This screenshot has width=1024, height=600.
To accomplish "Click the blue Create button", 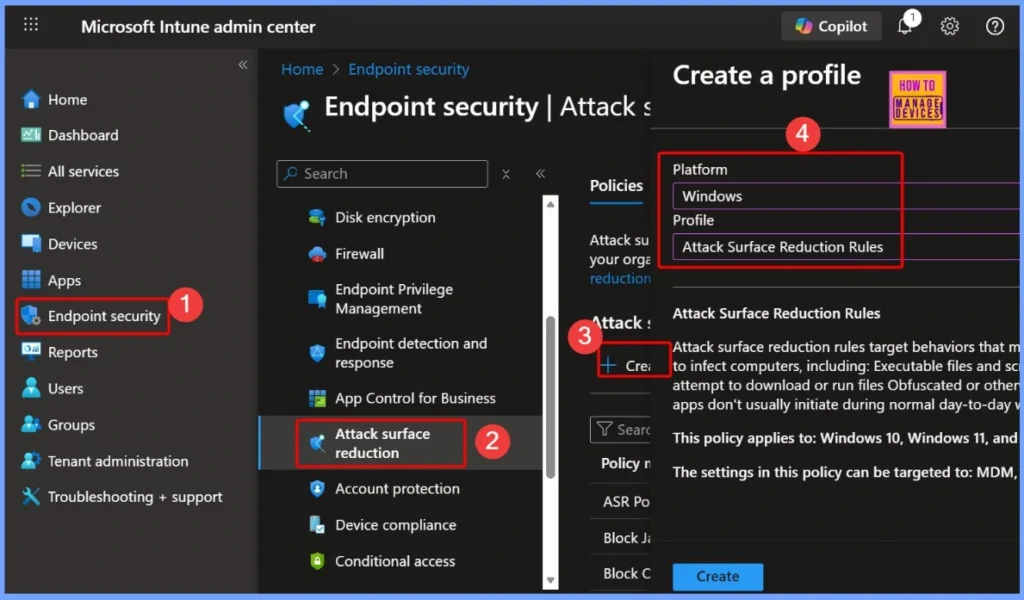I will (717, 576).
